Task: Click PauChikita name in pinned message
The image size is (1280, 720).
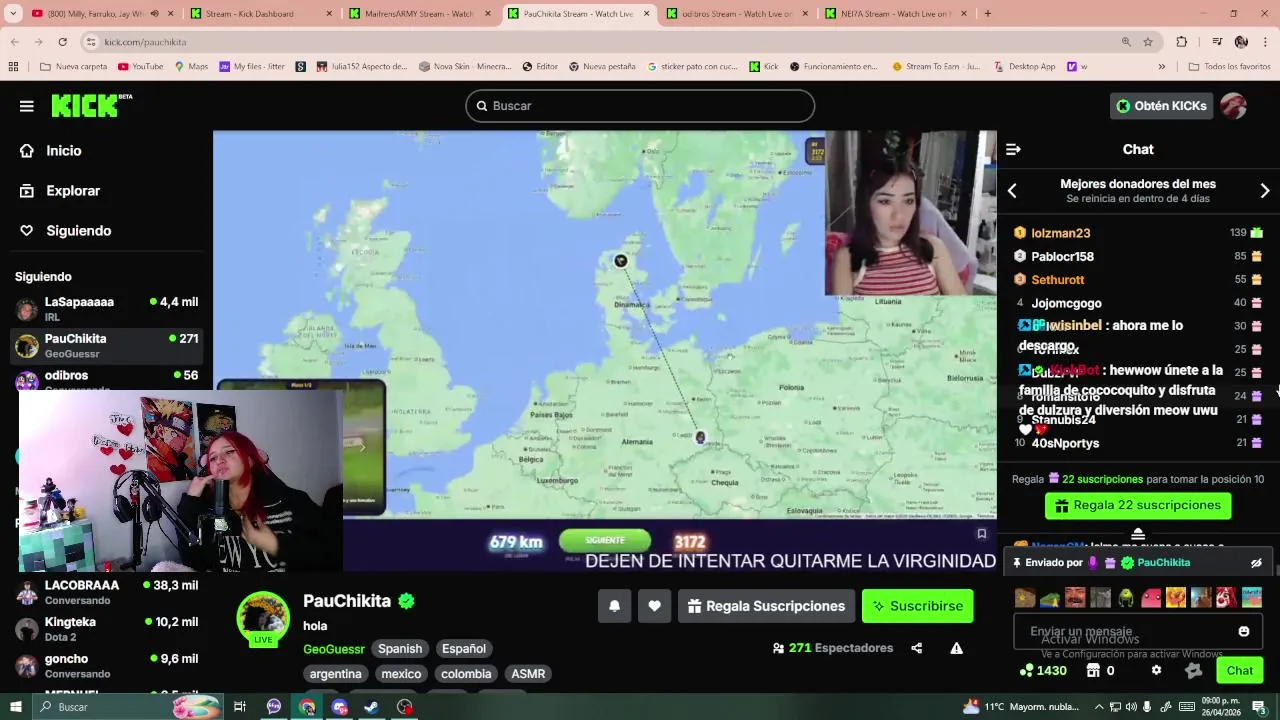Action: pyautogui.click(x=1163, y=563)
